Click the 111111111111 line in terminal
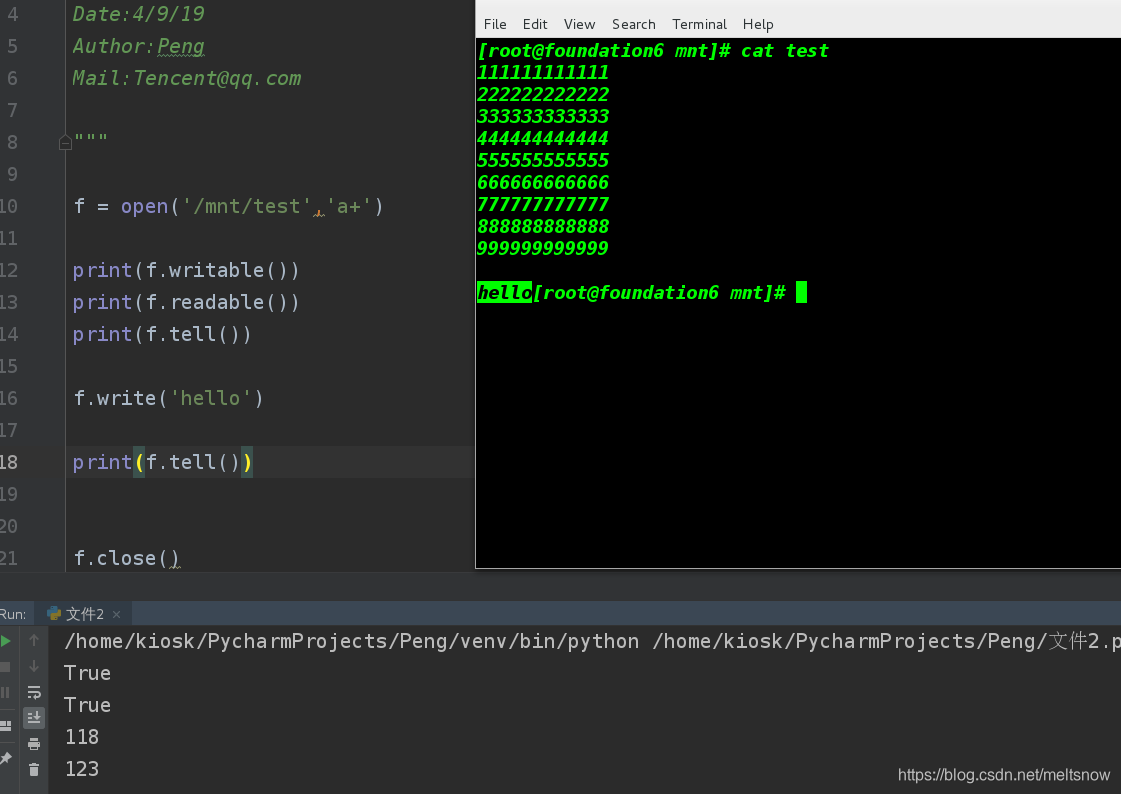Viewport: 1121px width, 794px height. click(543, 73)
